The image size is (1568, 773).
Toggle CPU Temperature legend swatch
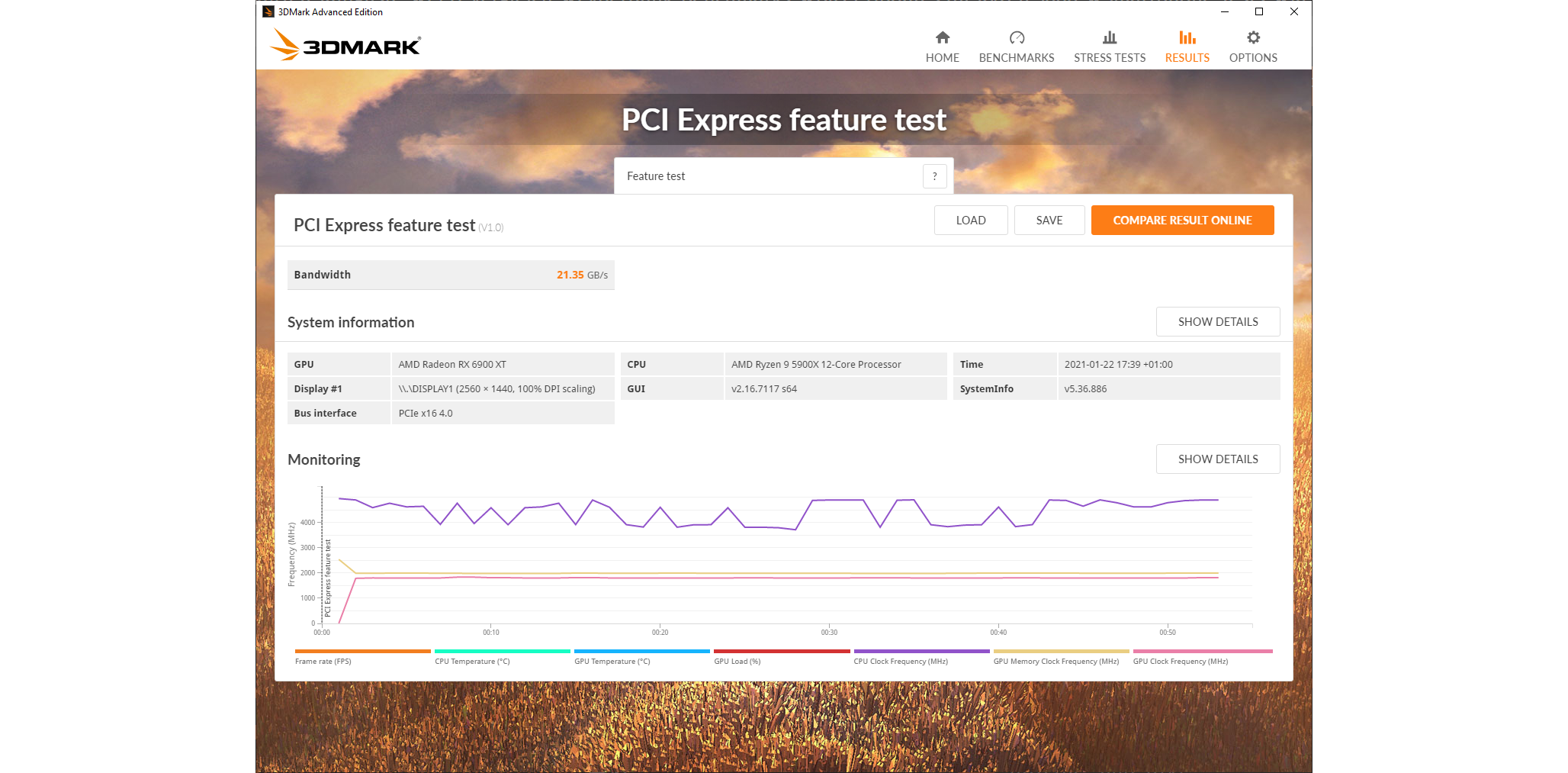pyautogui.click(x=502, y=651)
